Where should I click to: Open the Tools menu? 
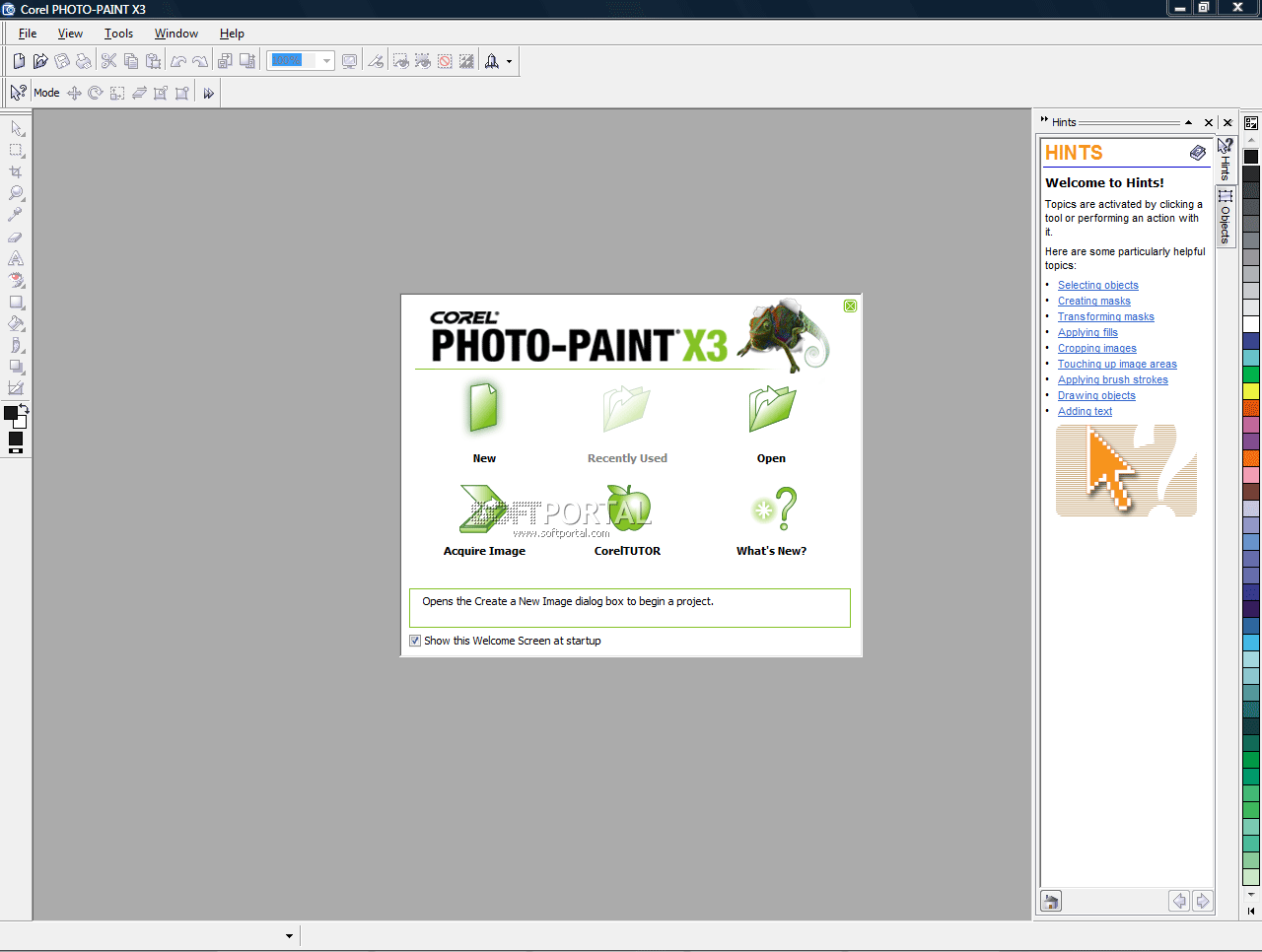[118, 34]
